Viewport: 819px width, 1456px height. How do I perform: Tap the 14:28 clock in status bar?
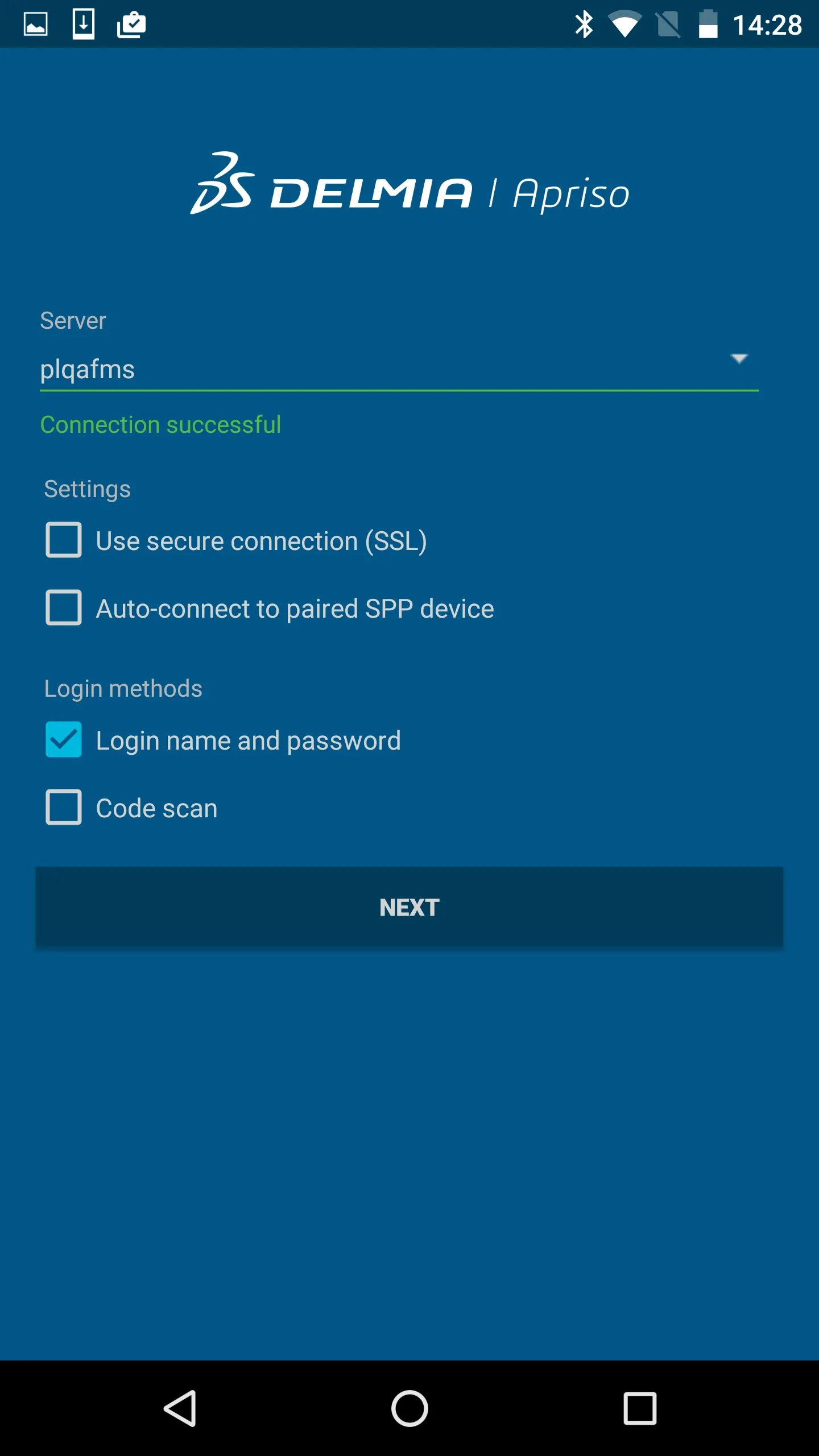click(767, 25)
